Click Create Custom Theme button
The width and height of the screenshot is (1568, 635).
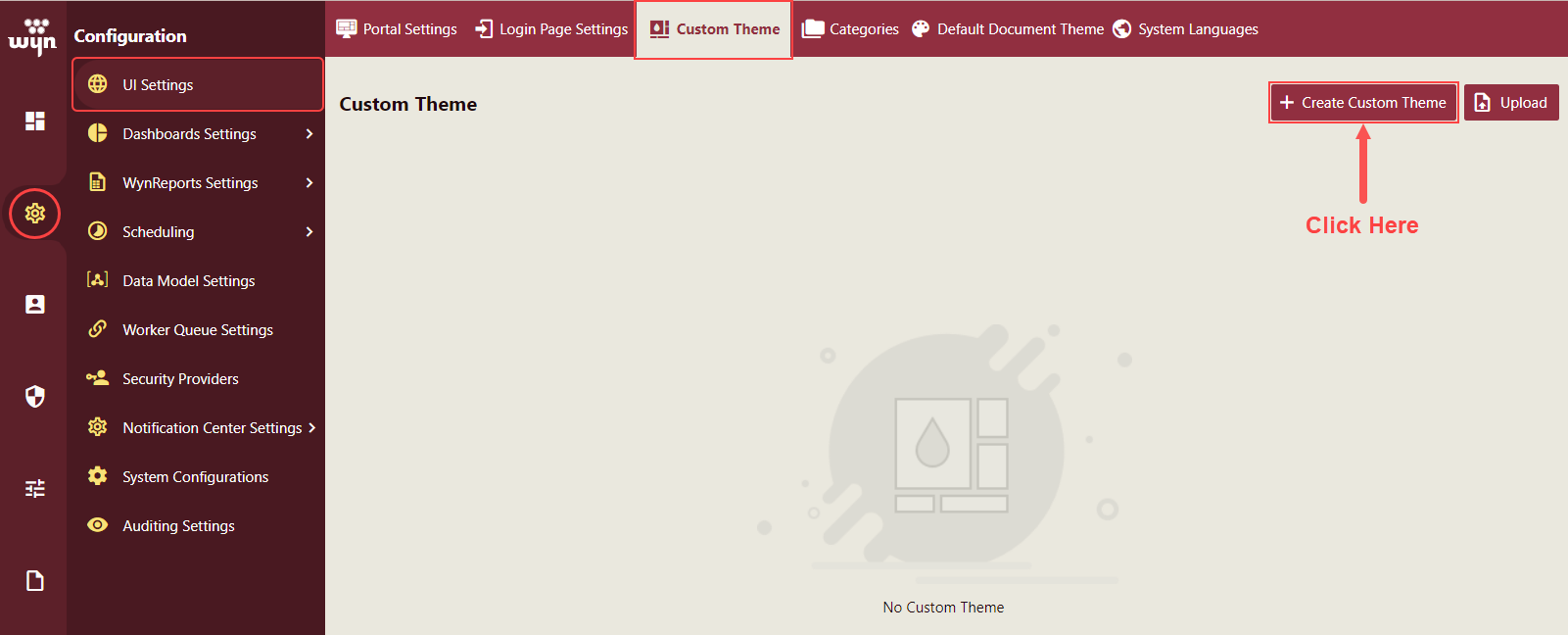tap(1363, 102)
